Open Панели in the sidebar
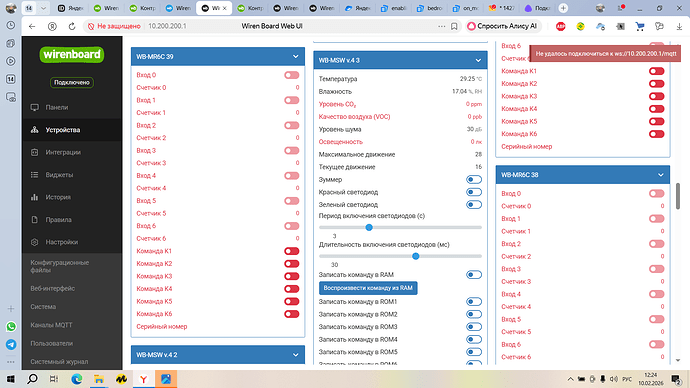Viewport: 690px width, 388px height. (56, 107)
